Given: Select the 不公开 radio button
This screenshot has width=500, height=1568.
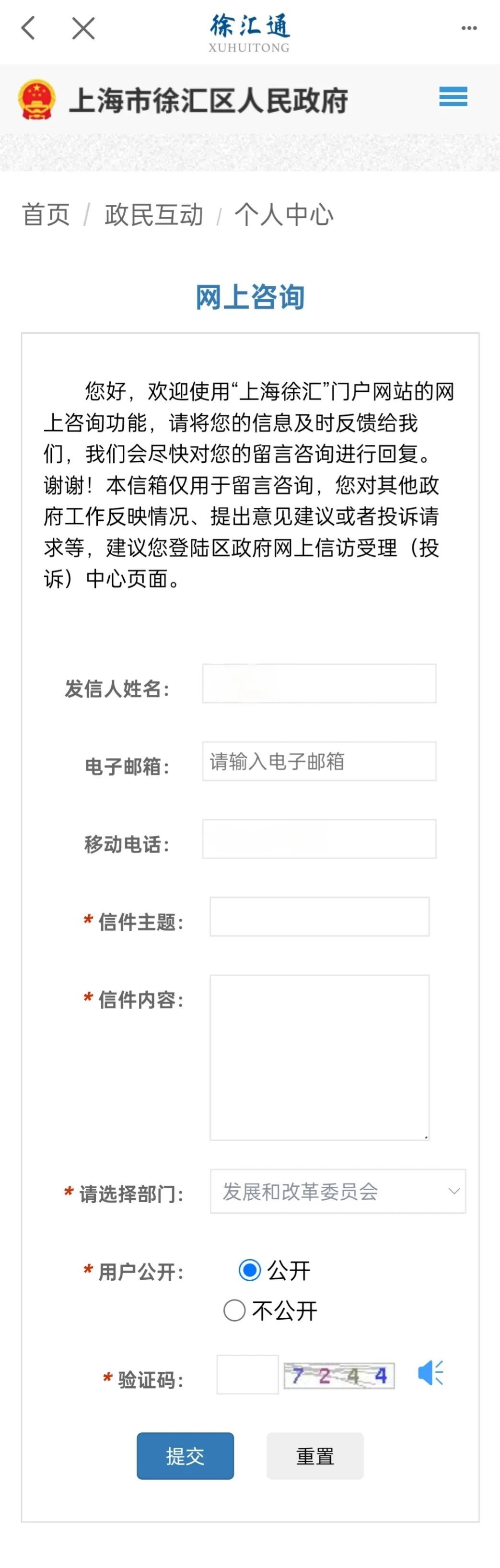Looking at the screenshot, I should [234, 1310].
